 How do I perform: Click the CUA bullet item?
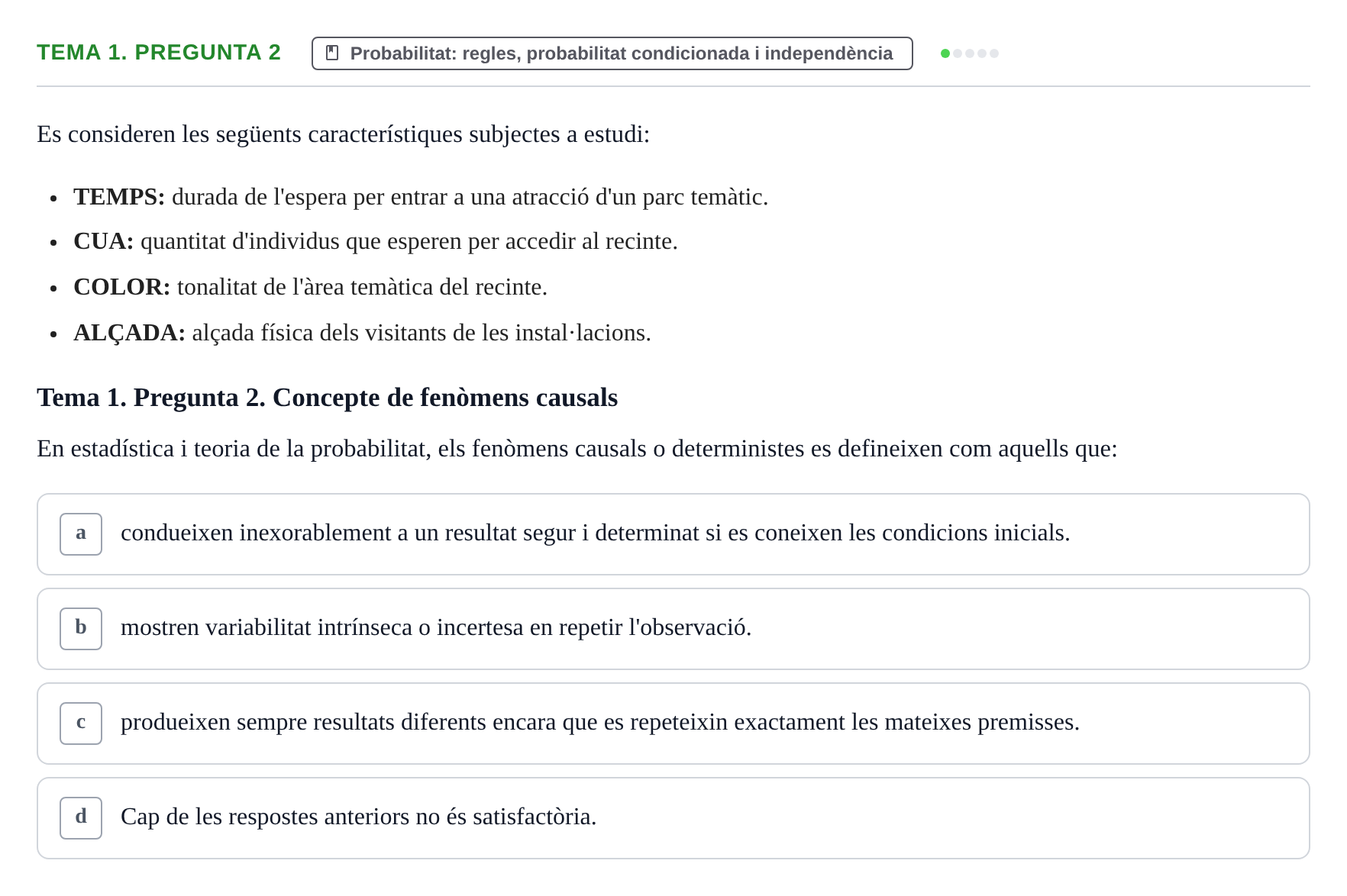point(376,241)
